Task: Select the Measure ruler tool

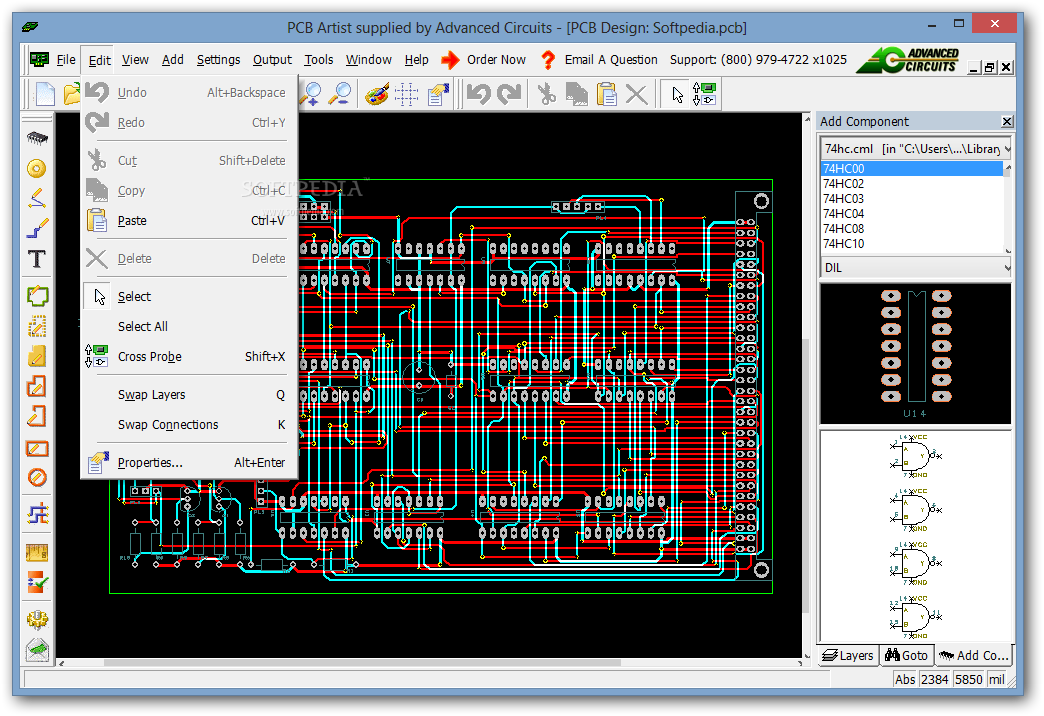Action: 37,552
